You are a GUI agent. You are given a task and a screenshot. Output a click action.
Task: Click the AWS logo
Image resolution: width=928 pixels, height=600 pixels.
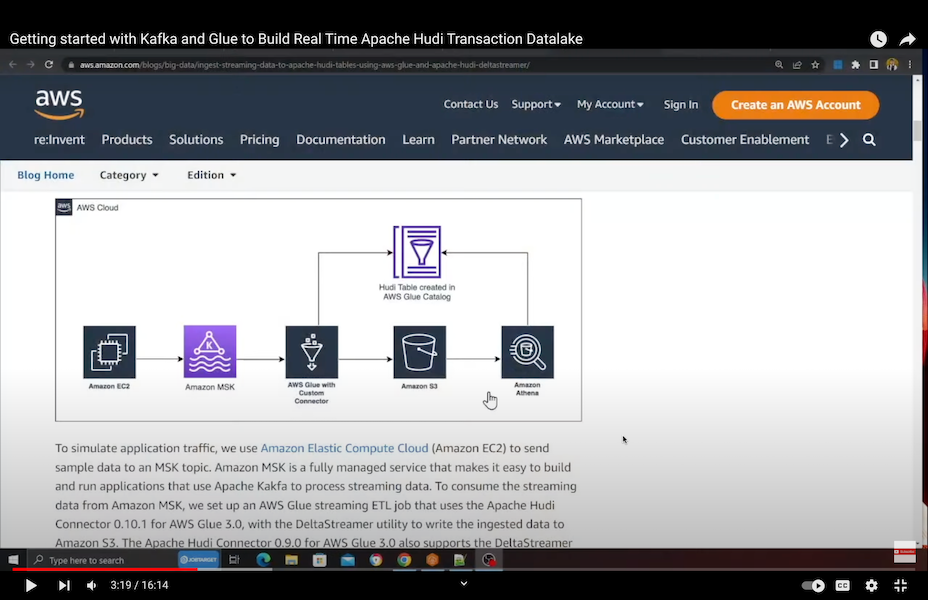pos(59,104)
